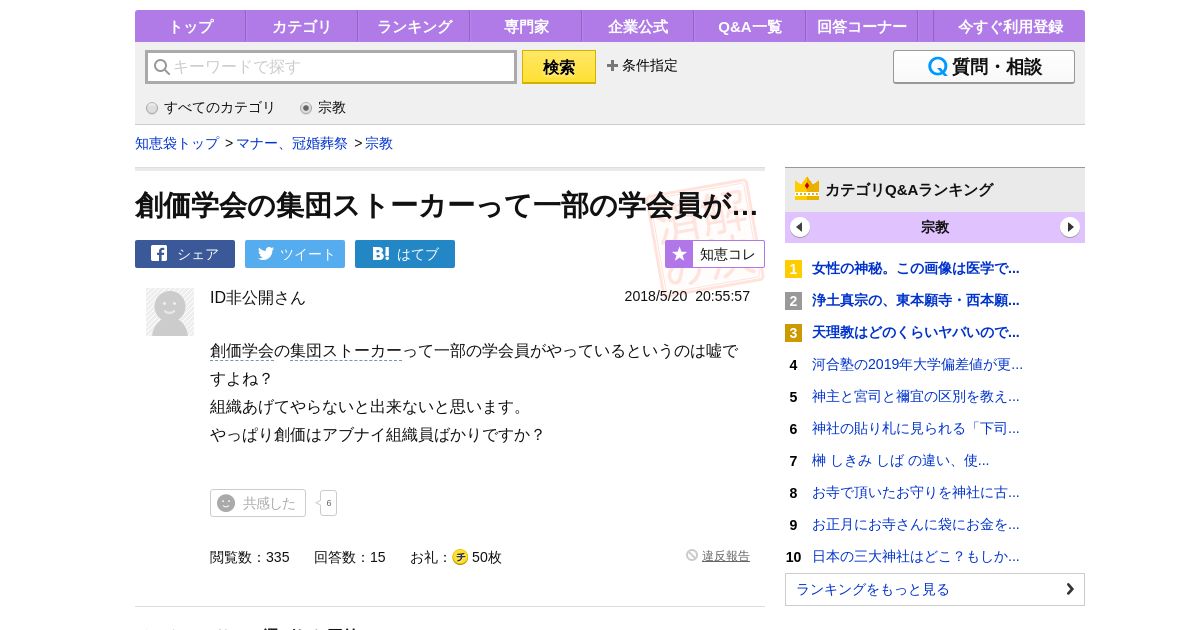Tweet the question with ツイート button
The width and height of the screenshot is (1200, 630).
[x=295, y=254]
